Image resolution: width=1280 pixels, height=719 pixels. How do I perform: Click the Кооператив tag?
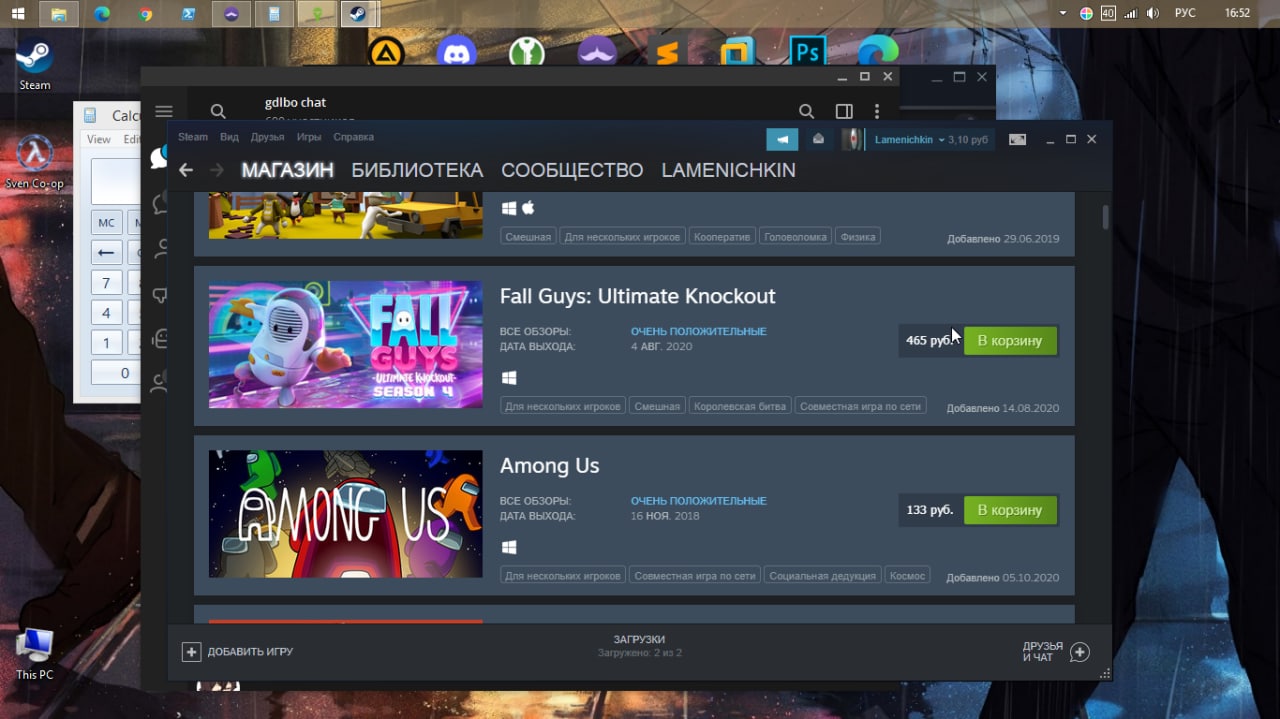[721, 237]
